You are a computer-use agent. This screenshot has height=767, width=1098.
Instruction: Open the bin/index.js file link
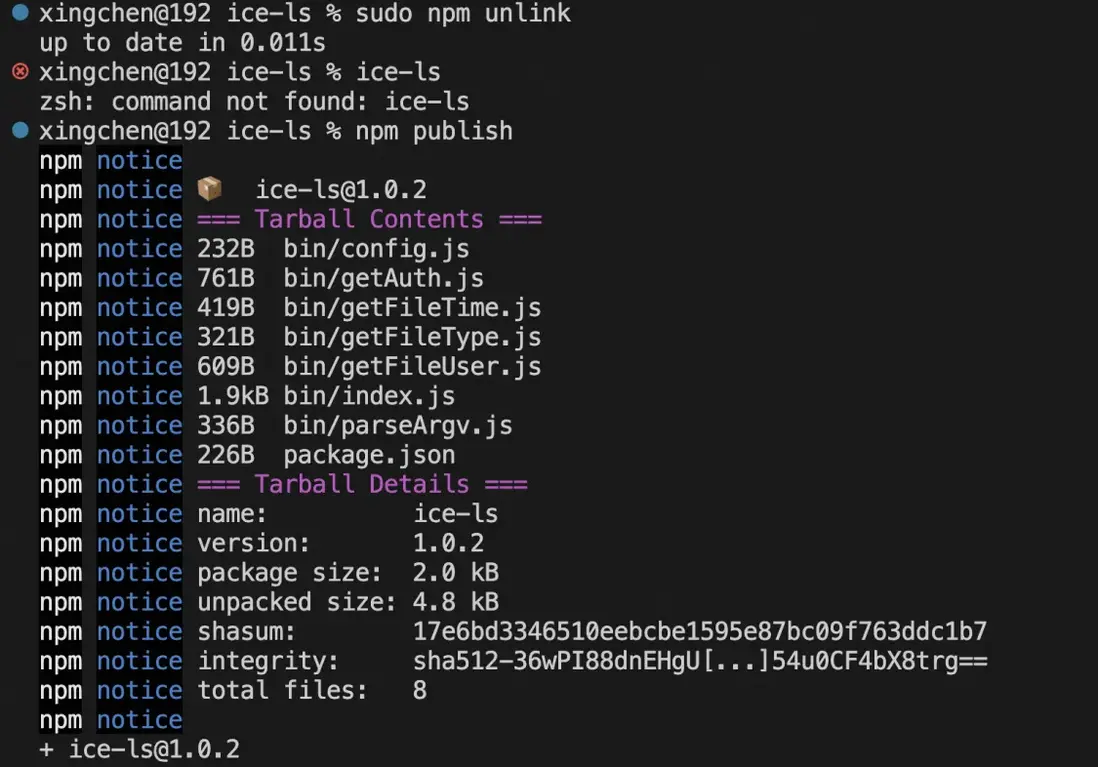369,396
